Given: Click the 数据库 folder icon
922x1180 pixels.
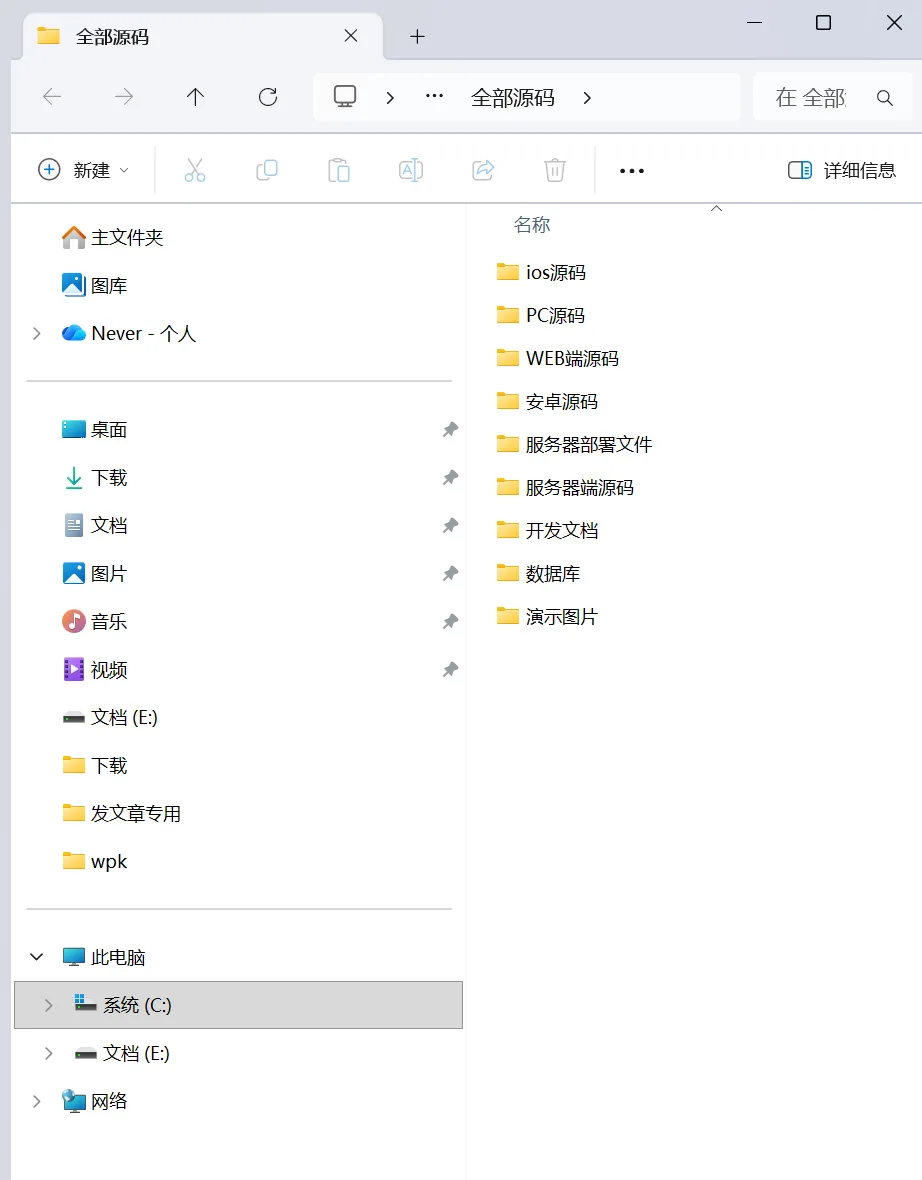Looking at the screenshot, I should point(507,573).
